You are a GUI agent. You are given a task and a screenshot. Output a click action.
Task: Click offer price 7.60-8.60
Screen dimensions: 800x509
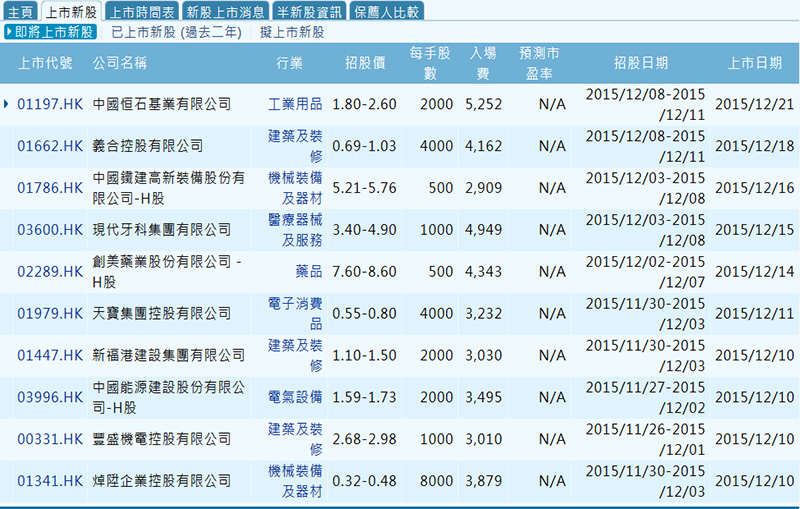click(x=364, y=272)
